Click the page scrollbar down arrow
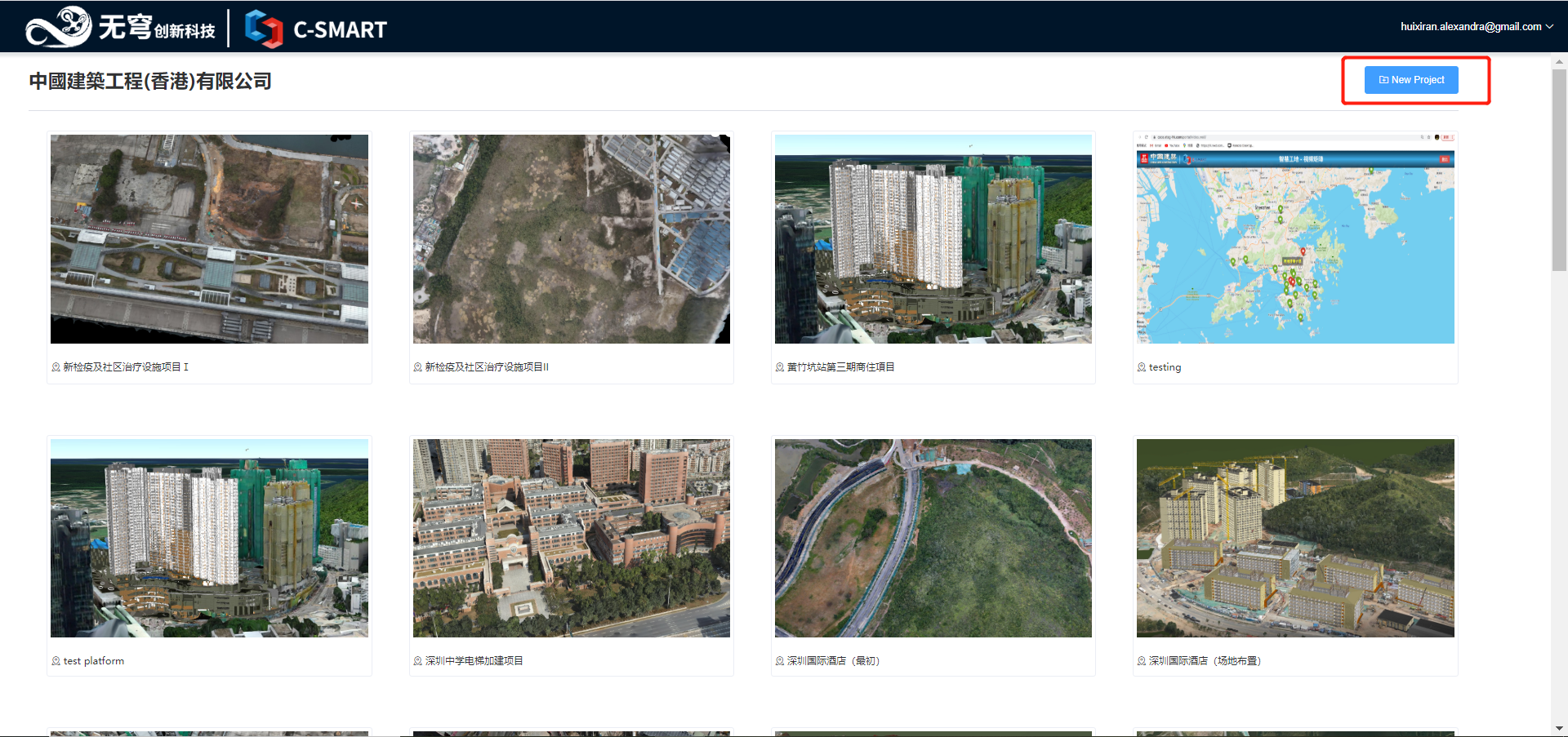1568x737 pixels. pyautogui.click(x=1560, y=729)
